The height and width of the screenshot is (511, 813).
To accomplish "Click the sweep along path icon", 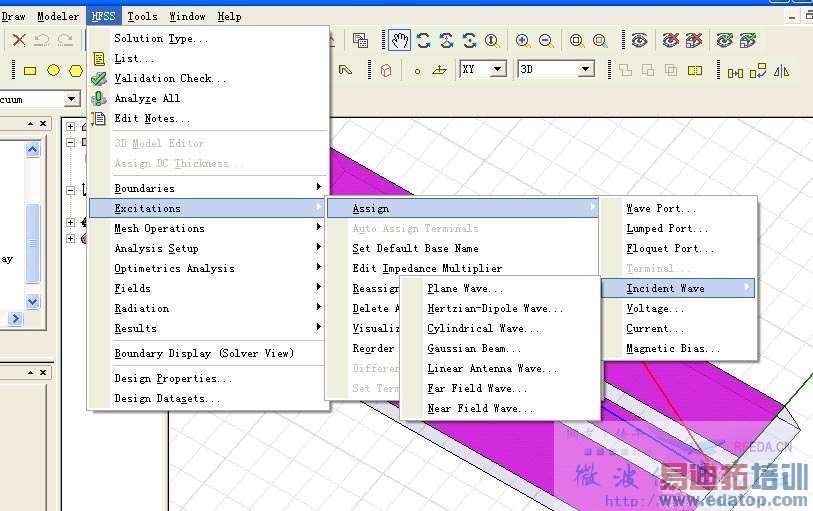I will point(345,70).
